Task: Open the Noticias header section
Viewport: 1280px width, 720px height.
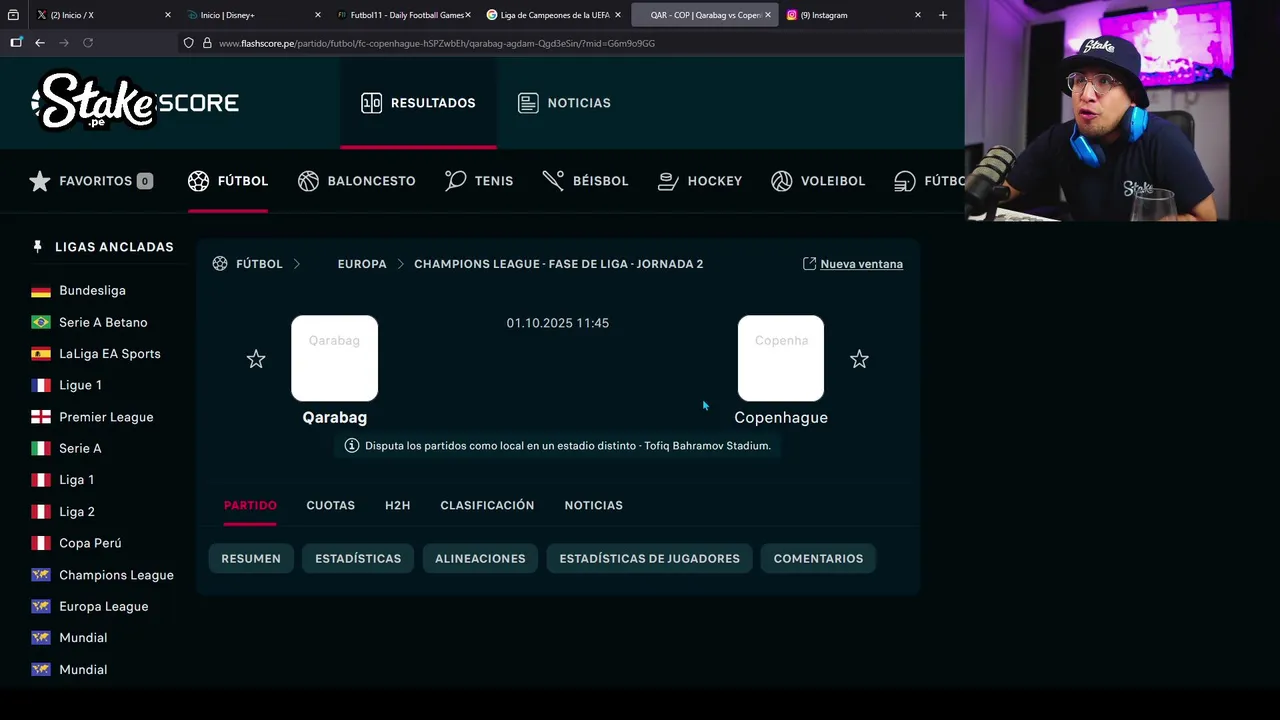Action: point(564,103)
